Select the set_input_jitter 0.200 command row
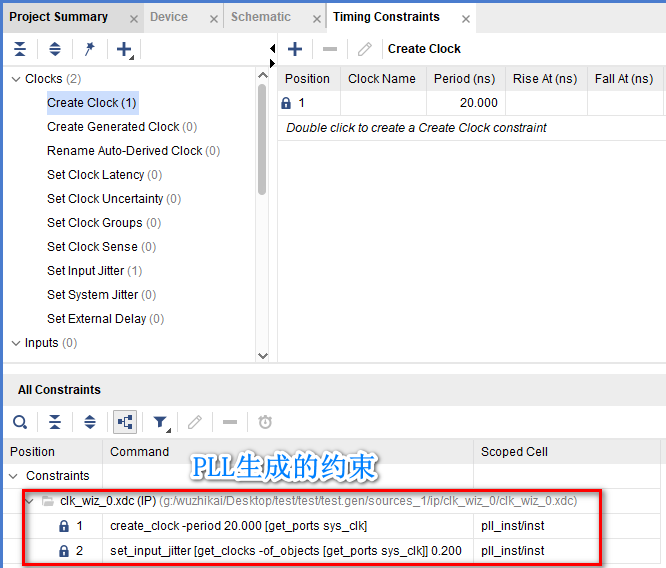 tap(286, 551)
